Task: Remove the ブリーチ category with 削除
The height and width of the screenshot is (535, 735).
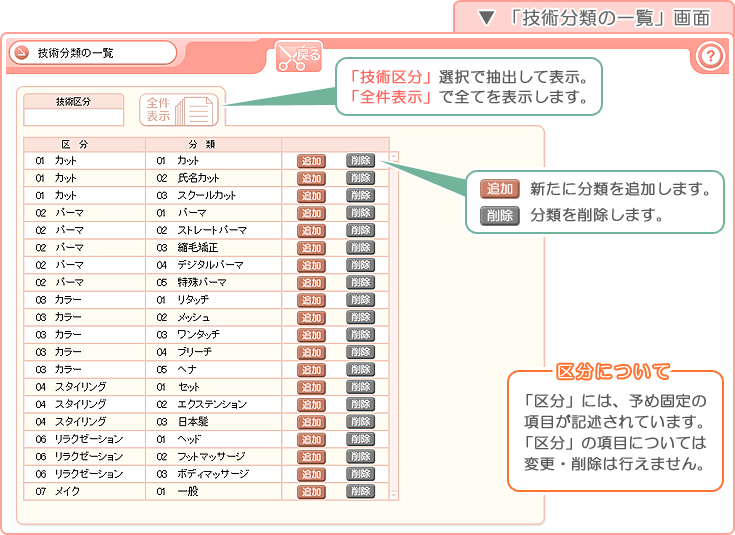Action: point(360,352)
